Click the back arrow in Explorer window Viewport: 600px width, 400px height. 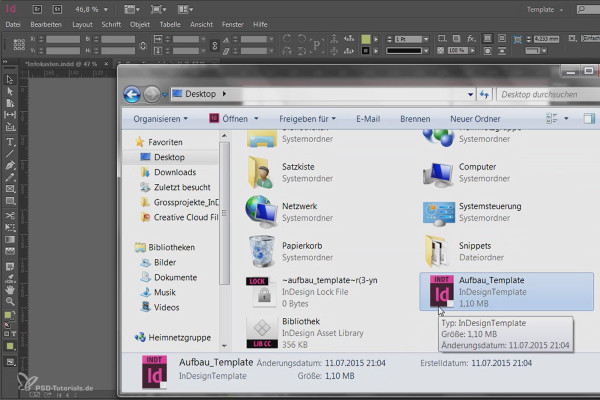[132, 94]
